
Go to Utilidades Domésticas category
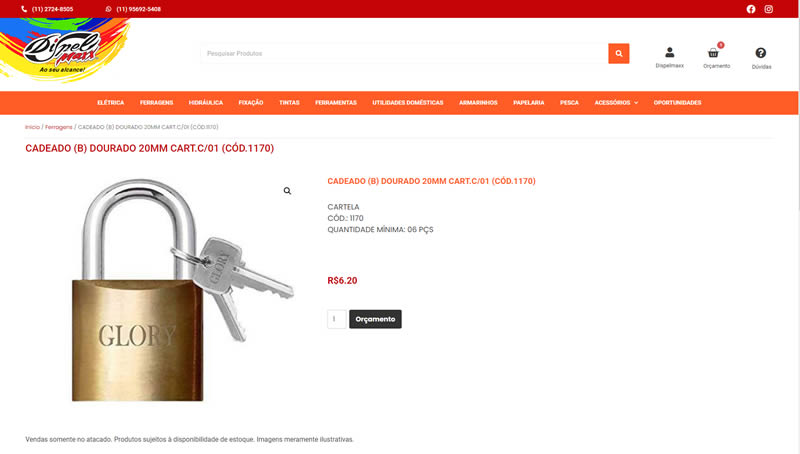[x=408, y=103]
